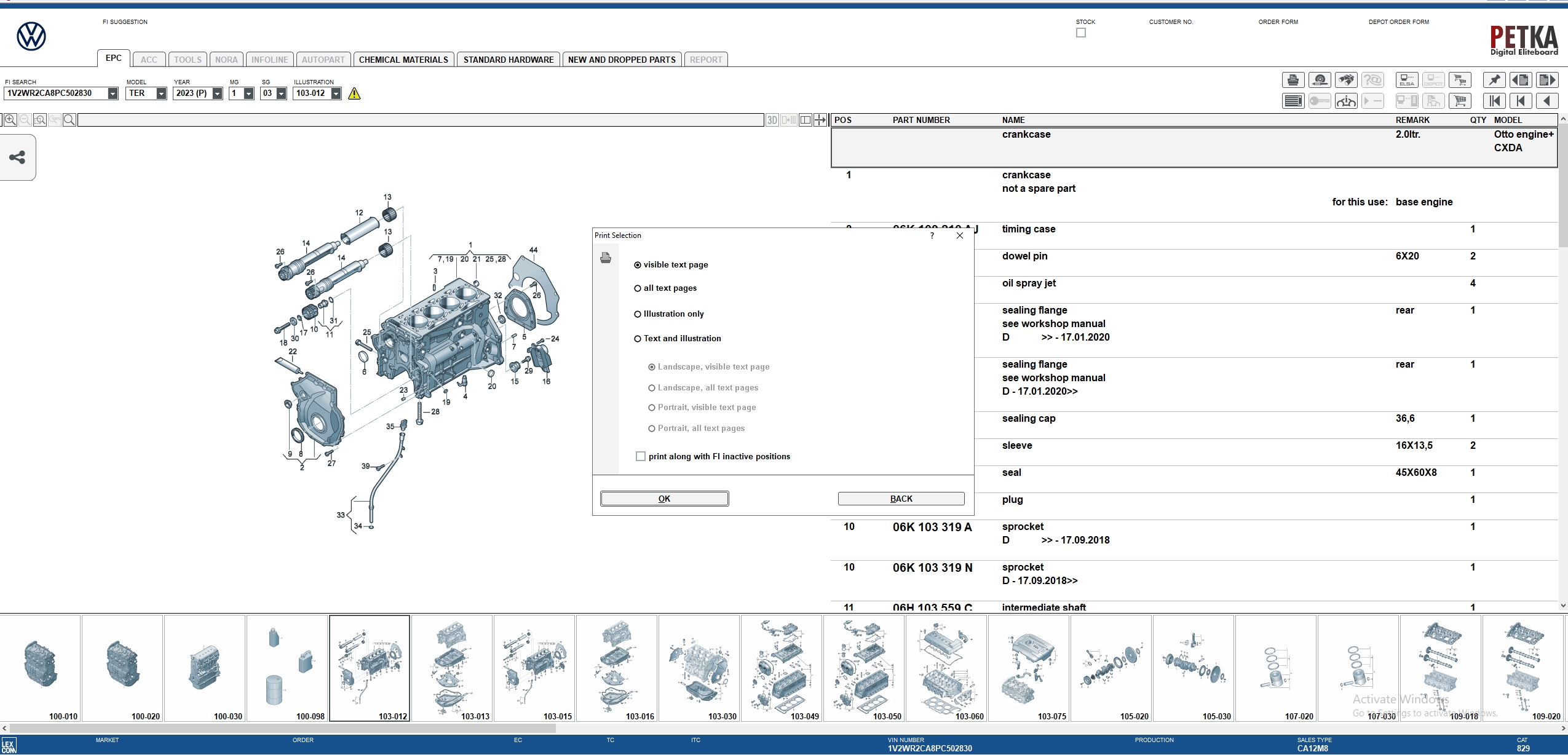Viewport: 1568px width, 755px height.
Task: Select 'Text and illustration' radio option
Action: 678,339
